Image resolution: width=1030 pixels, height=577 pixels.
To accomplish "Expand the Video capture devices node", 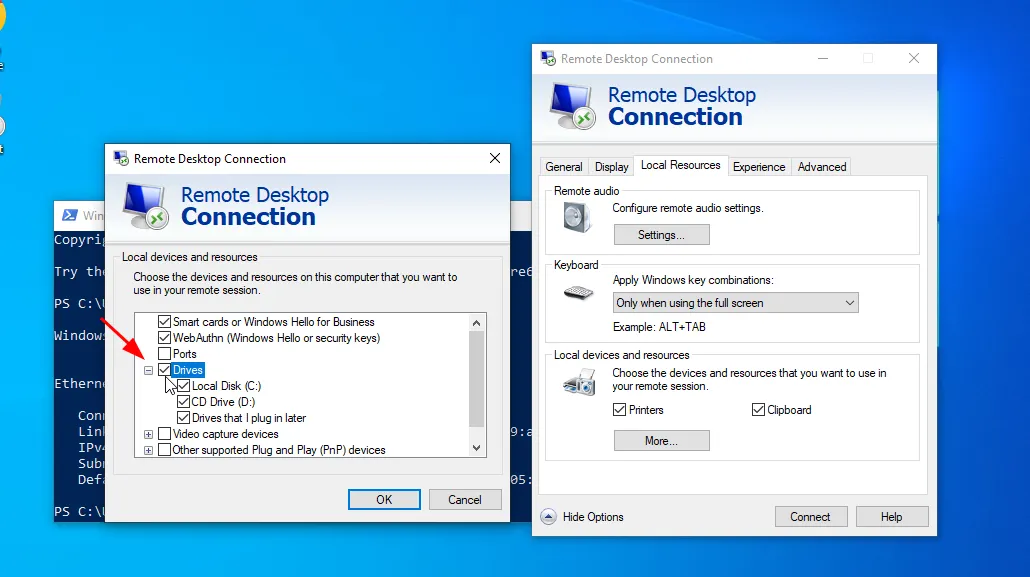I will [148, 434].
